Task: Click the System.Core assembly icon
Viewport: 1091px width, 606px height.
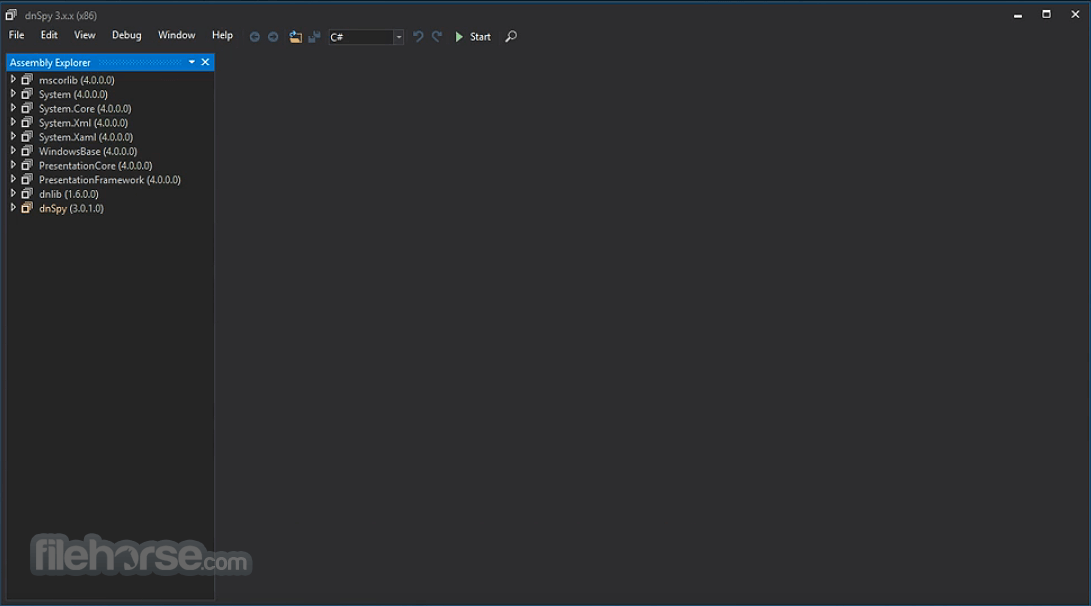Action: (x=26, y=108)
